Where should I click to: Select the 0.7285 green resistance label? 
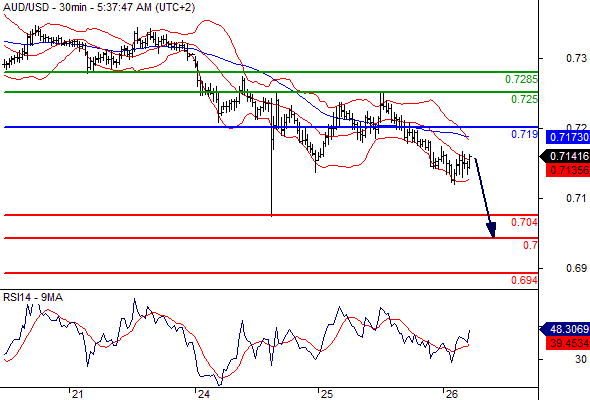[521, 79]
